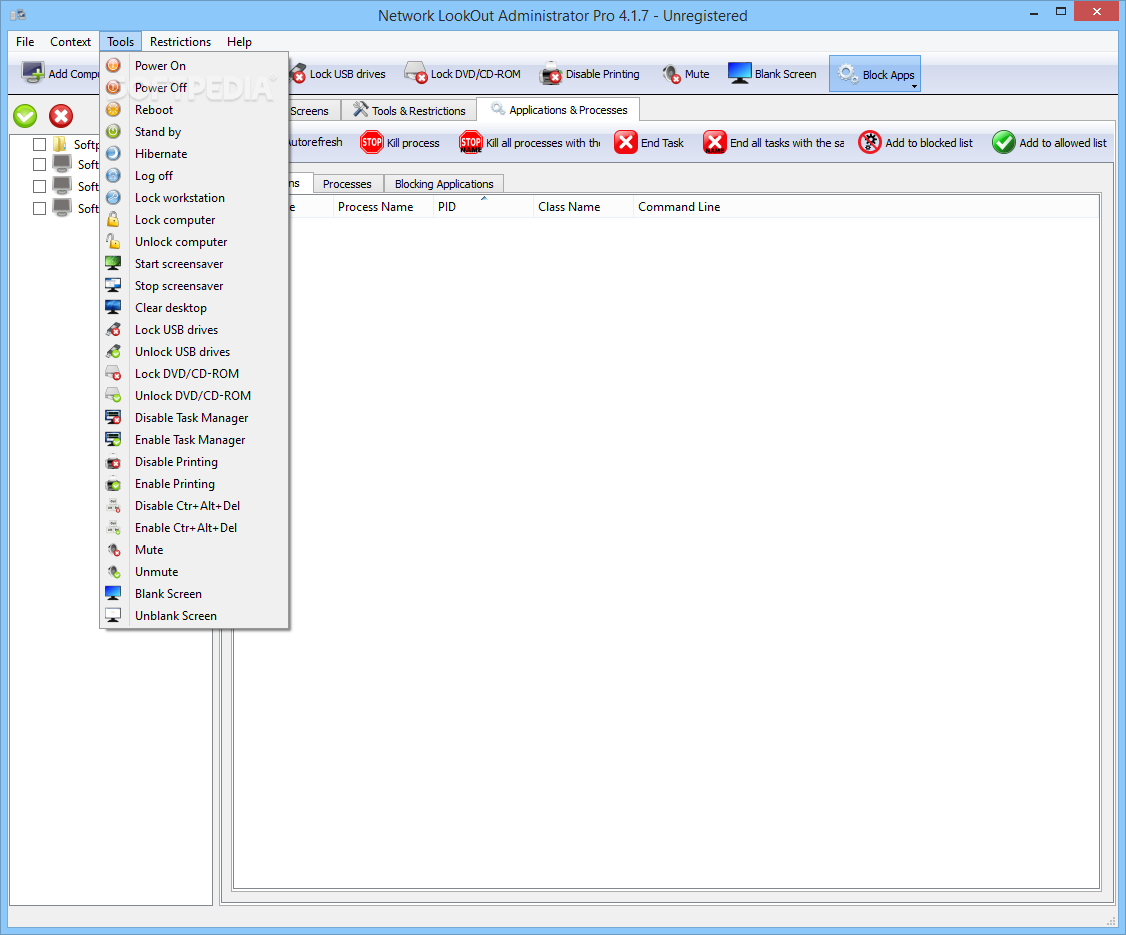Viewport: 1126px width, 935px height.
Task: Click the Unlock USB drives menu icon
Action: point(113,352)
